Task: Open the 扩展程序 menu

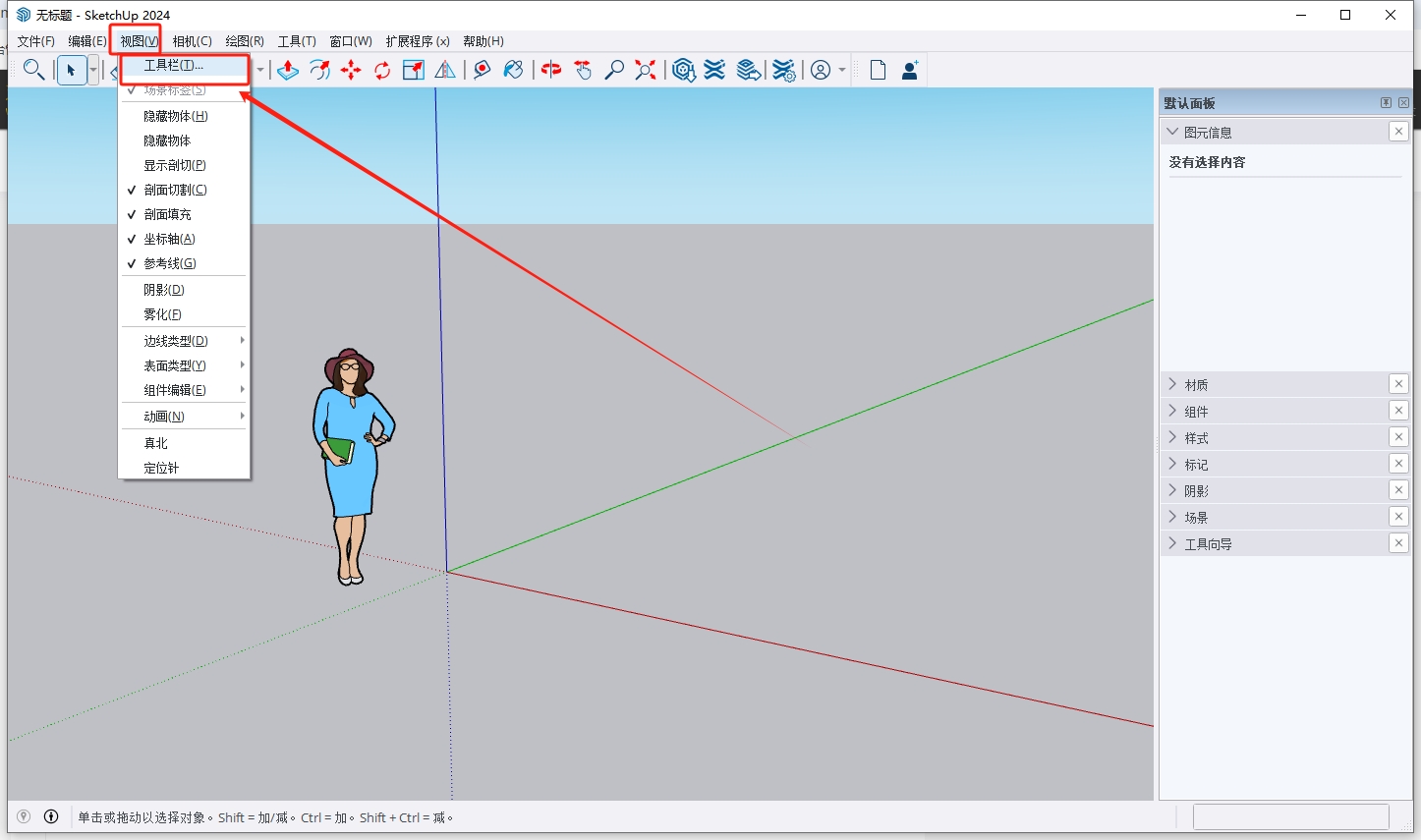Action: pos(419,40)
